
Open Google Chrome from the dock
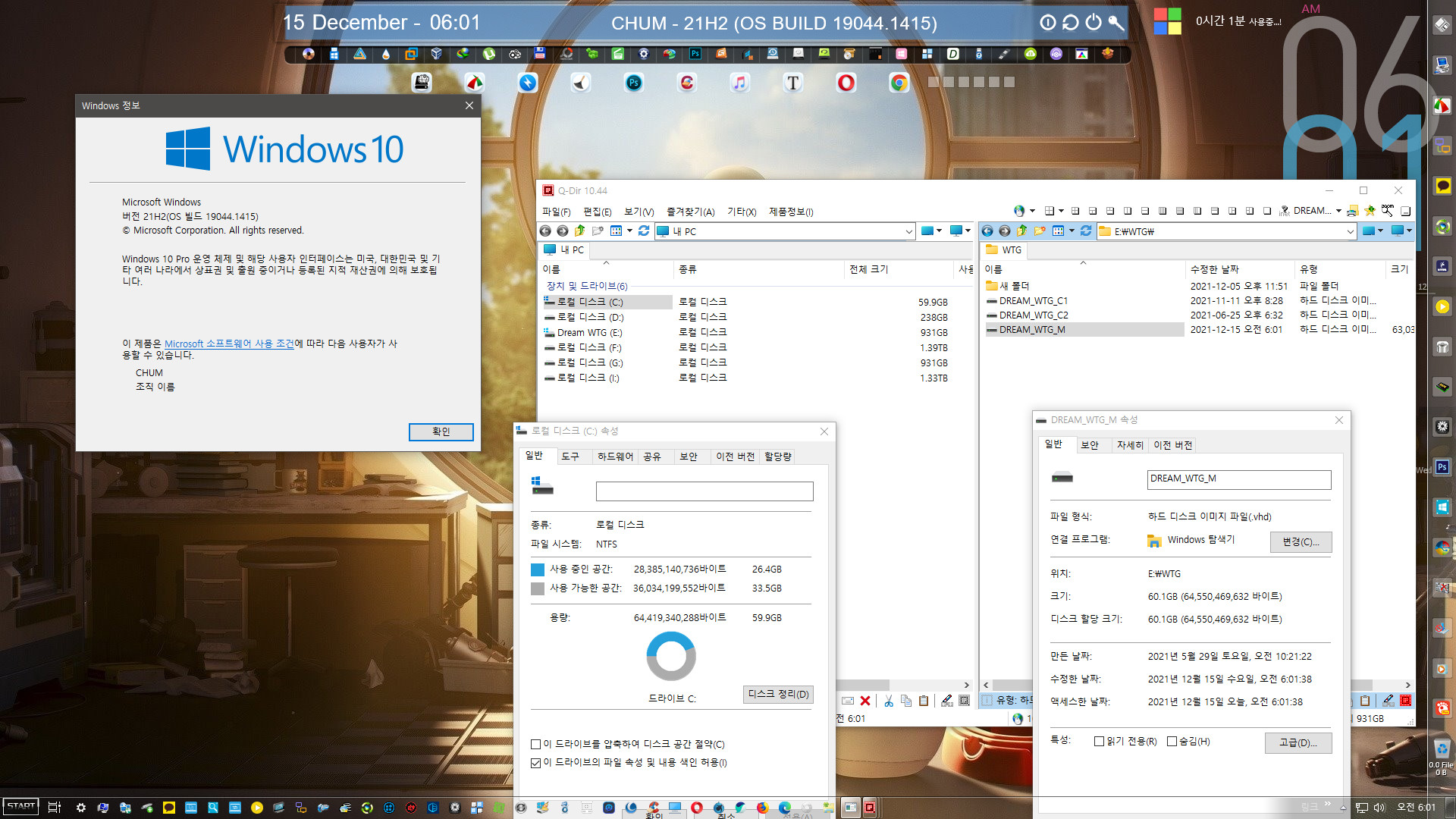click(899, 83)
